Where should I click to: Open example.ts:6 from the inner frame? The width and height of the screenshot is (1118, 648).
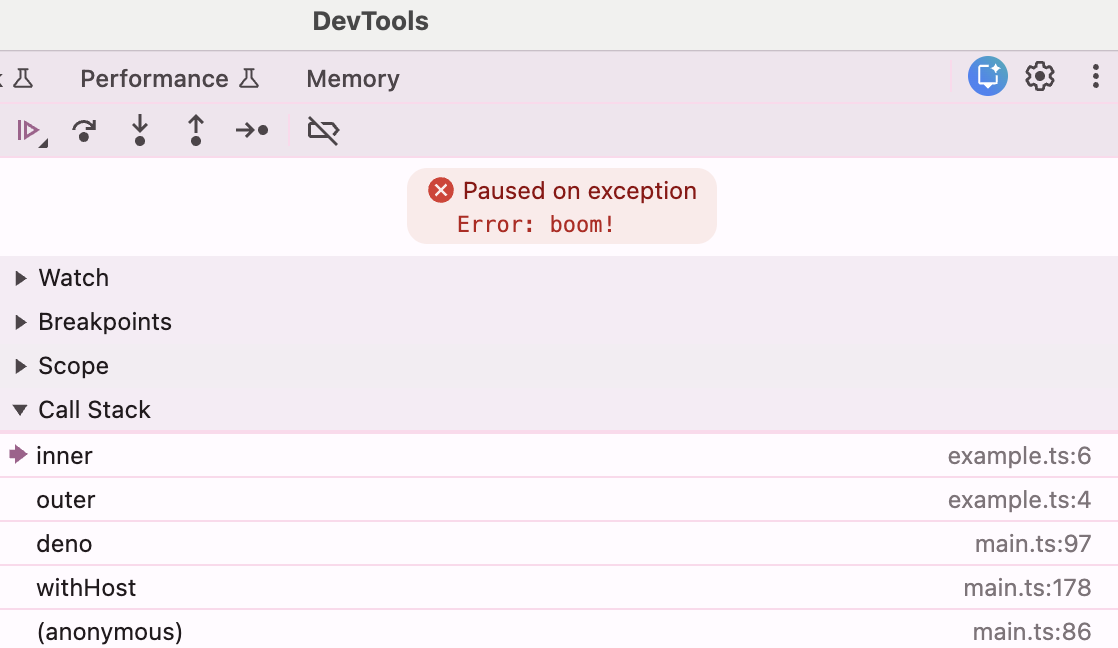1020,455
